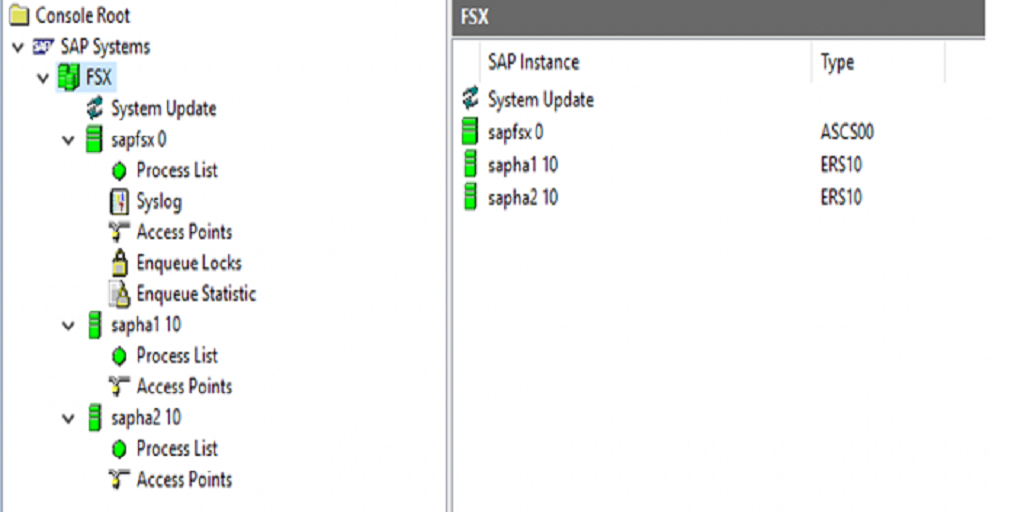Collapse the FSX tree node

click(x=43, y=78)
